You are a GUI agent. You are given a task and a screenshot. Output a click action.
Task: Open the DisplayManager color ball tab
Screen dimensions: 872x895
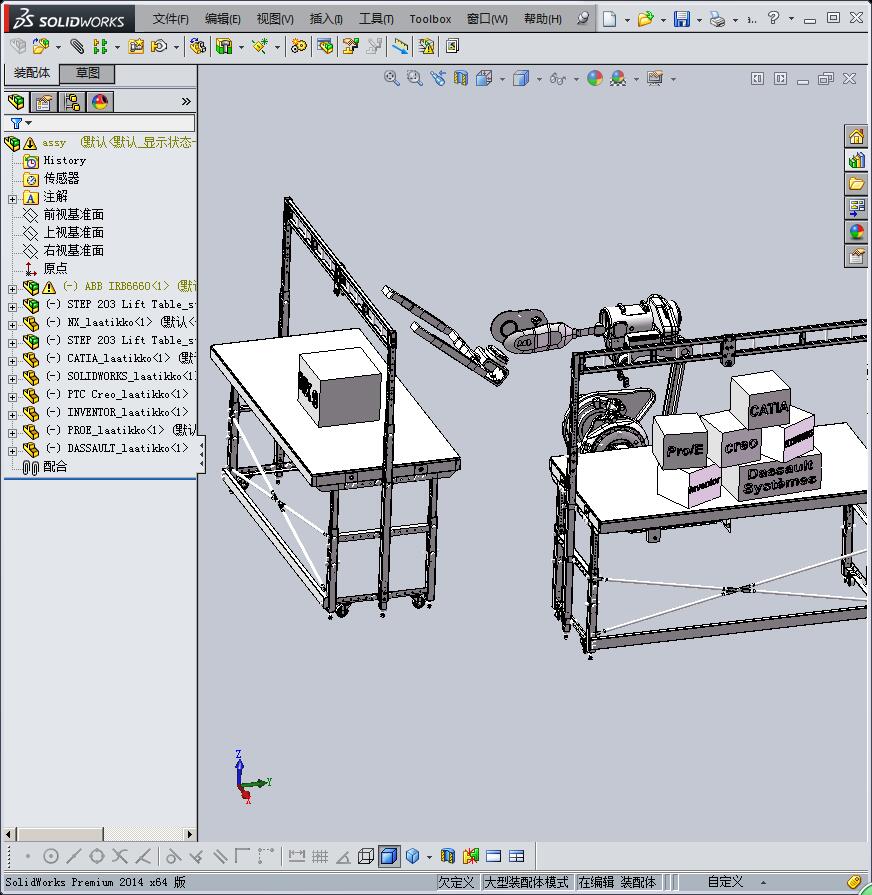click(100, 102)
